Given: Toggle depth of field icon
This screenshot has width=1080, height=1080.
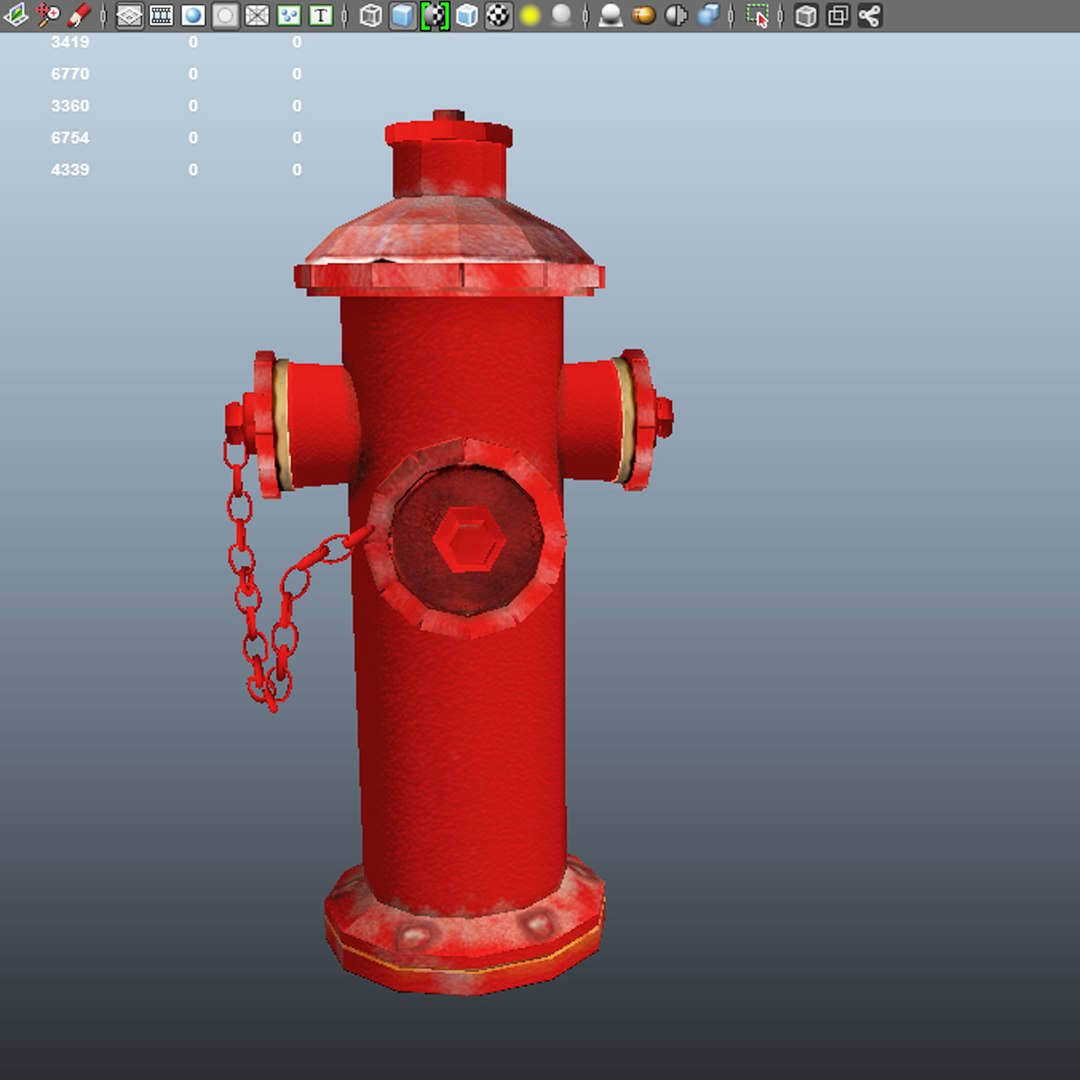Looking at the screenshot, I should pyautogui.click(x=708, y=15).
